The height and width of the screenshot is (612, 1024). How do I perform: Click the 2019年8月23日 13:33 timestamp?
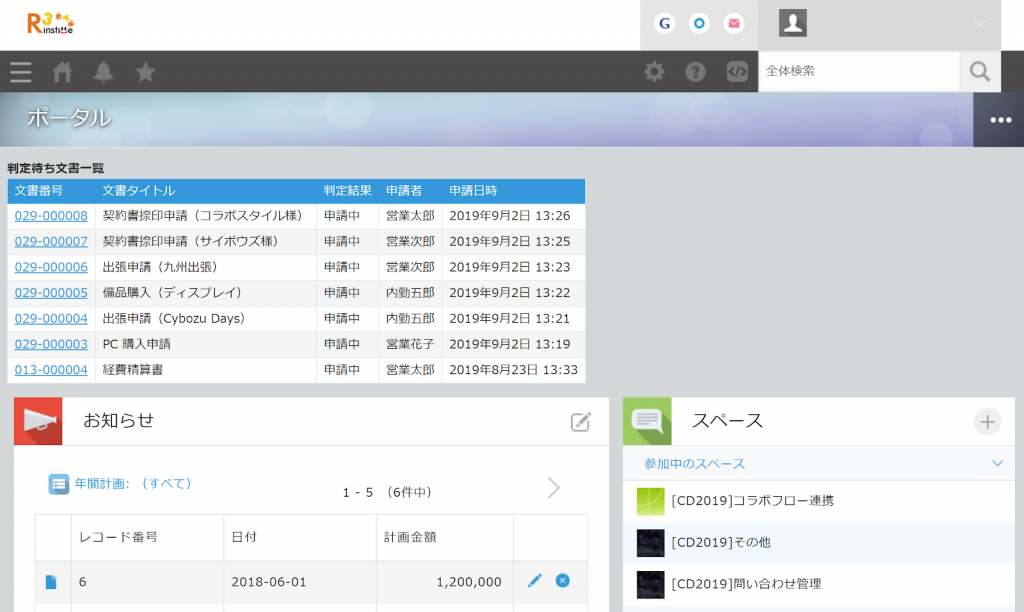(x=513, y=370)
